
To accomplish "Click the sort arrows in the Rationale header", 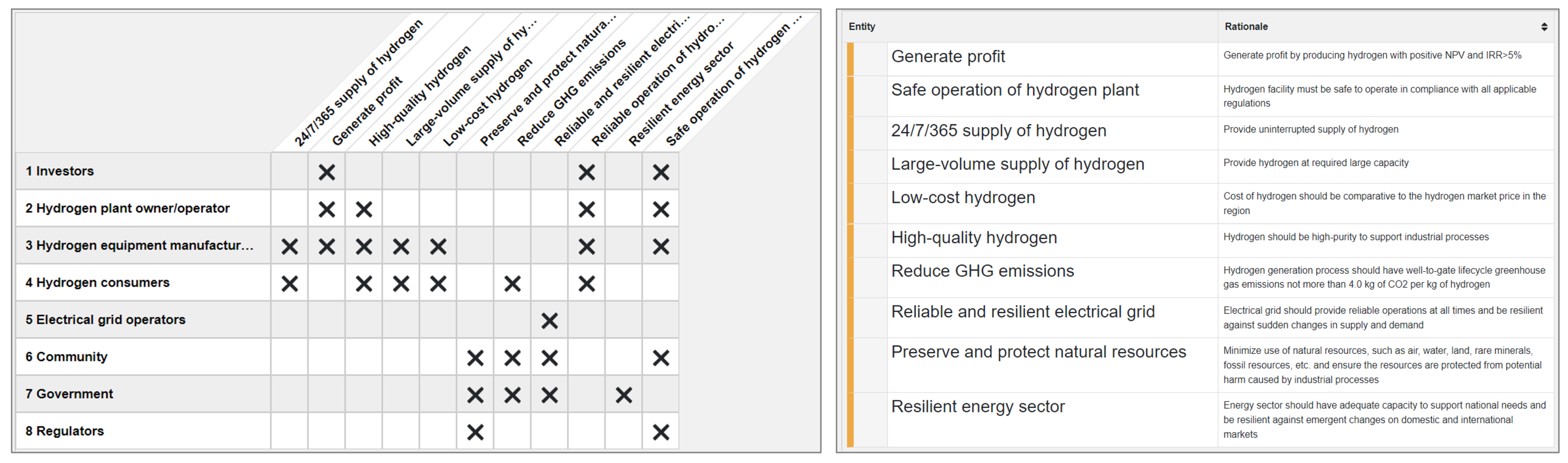I will click(x=1543, y=27).
